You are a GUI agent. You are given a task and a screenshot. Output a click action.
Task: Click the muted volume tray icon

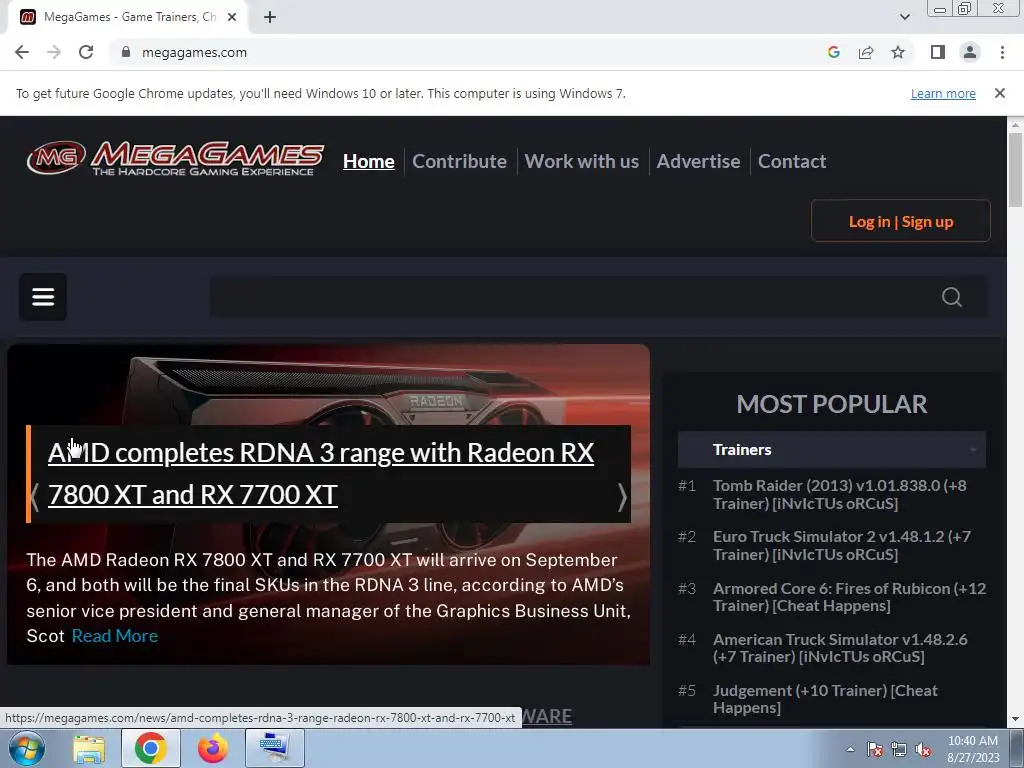click(923, 750)
